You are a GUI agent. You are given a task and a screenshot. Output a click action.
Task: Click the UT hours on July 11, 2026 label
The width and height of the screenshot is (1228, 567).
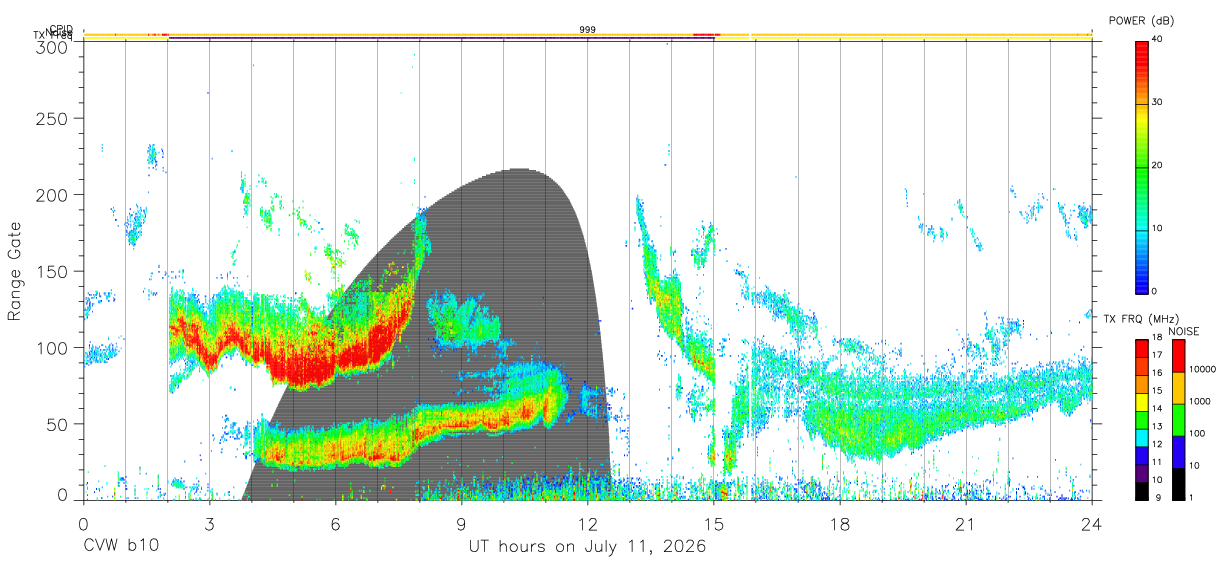click(x=587, y=547)
